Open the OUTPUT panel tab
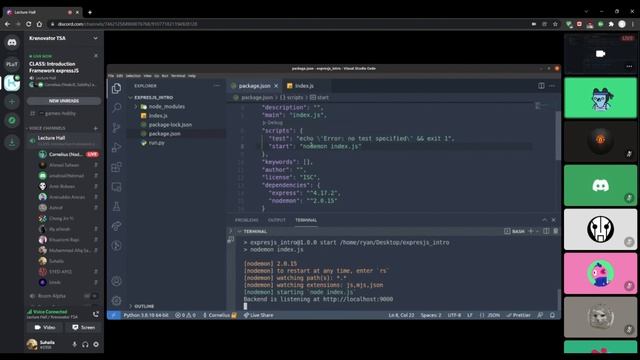640x360 pixels. 277,220
